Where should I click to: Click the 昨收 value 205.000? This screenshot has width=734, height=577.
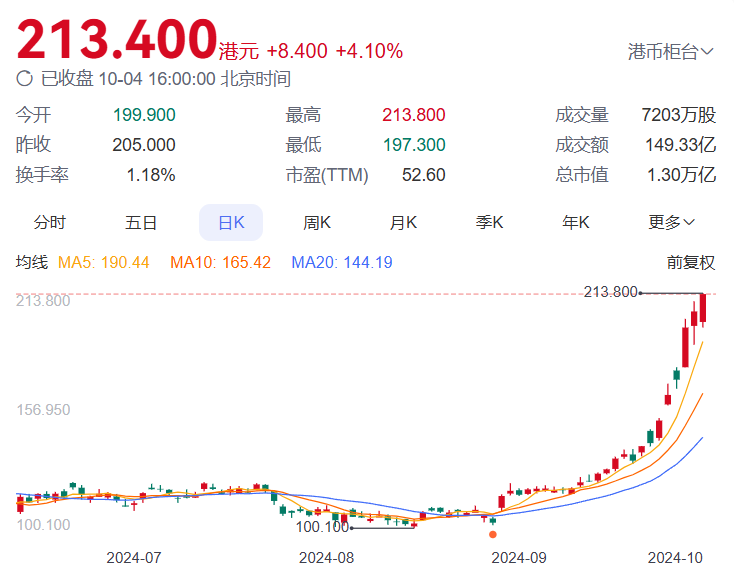coord(144,145)
